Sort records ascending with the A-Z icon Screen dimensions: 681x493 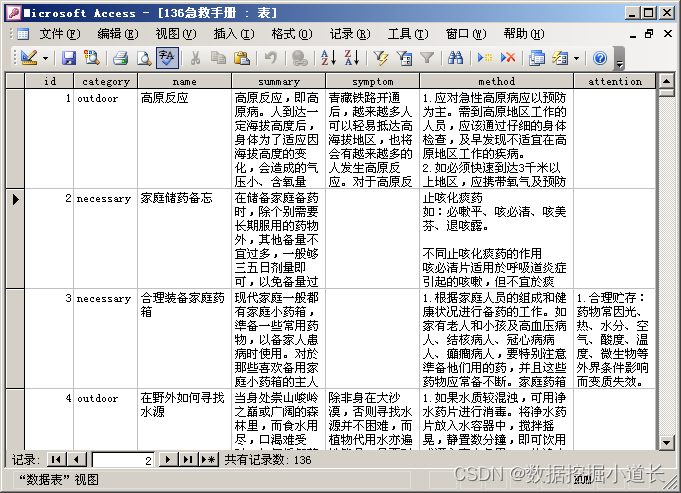point(328,58)
